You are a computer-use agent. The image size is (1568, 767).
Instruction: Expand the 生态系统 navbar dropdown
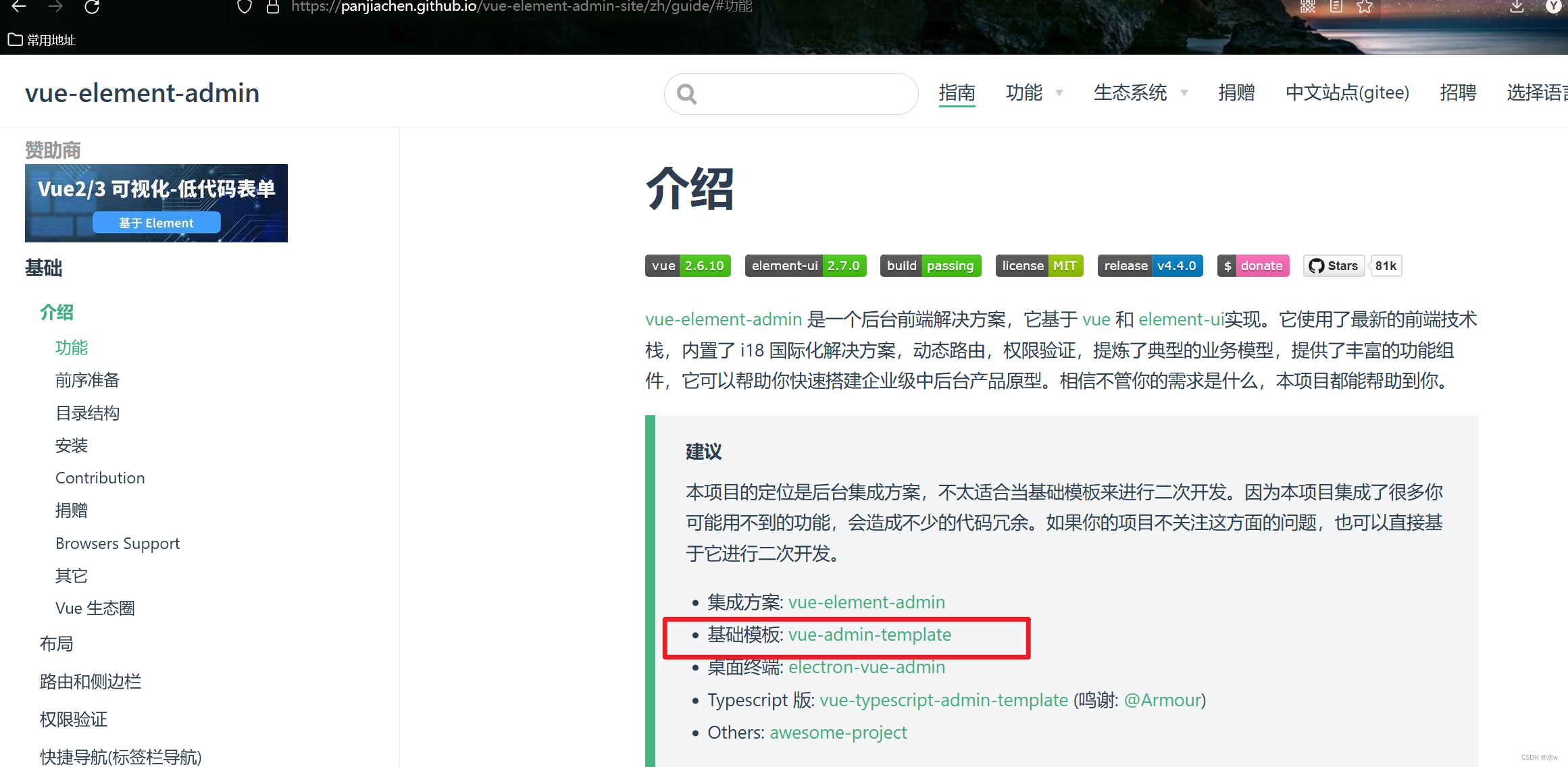point(1140,92)
